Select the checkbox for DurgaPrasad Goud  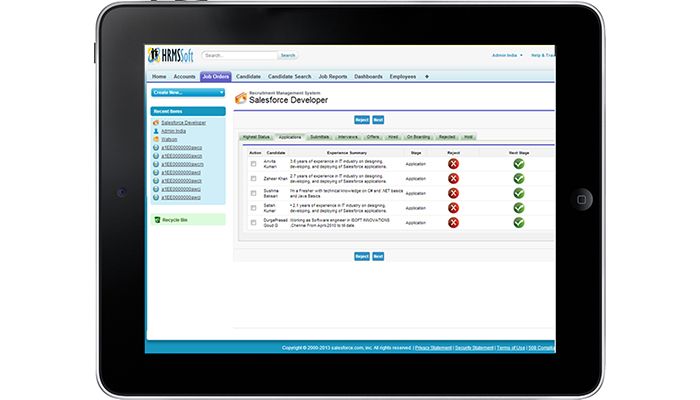254,223
